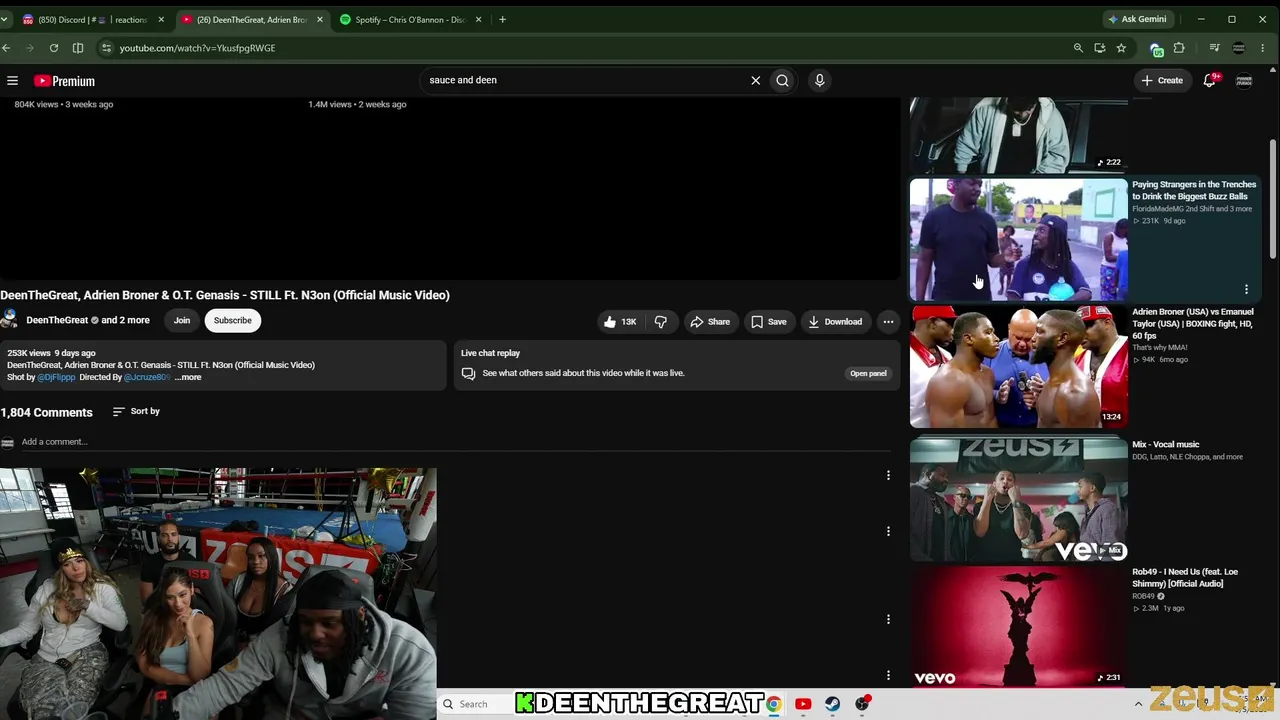Open the live chat replay panel

tap(868, 373)
